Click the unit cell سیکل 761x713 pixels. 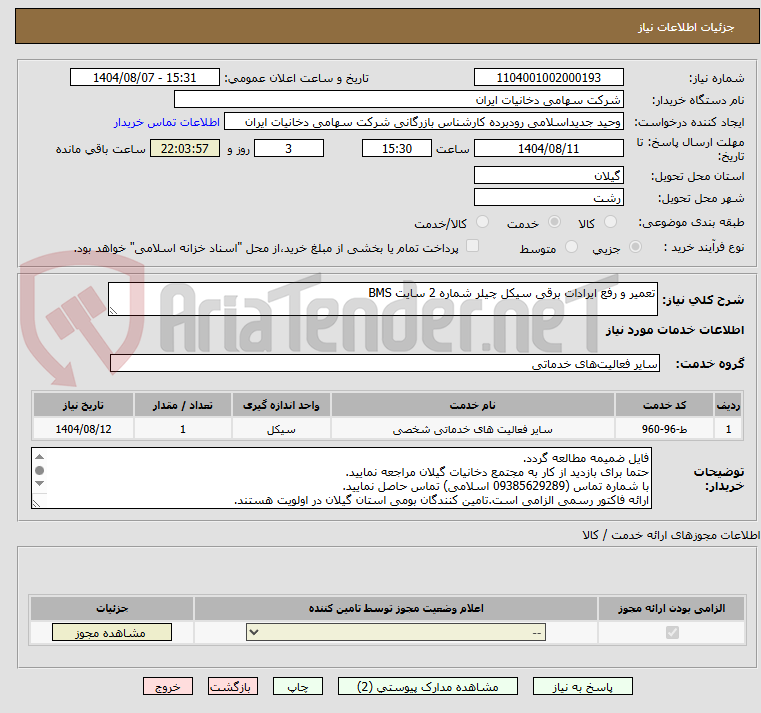(x=281, y=429)
